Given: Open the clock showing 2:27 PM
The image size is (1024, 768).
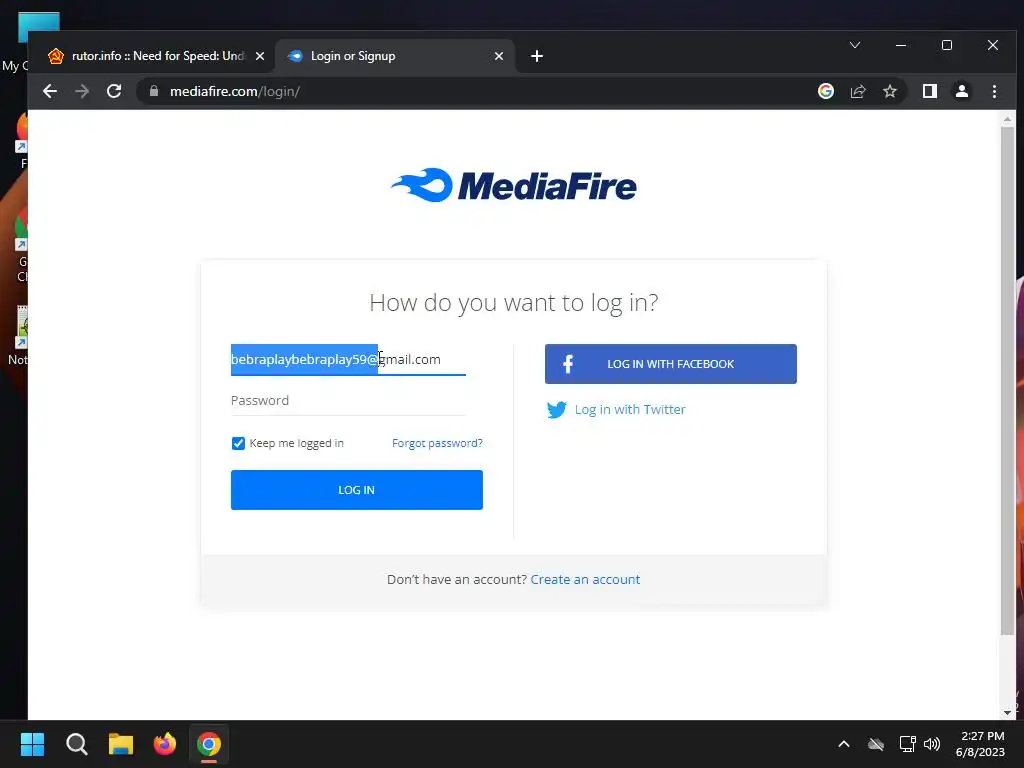Looking at the screenshot, I should (980, 744).
